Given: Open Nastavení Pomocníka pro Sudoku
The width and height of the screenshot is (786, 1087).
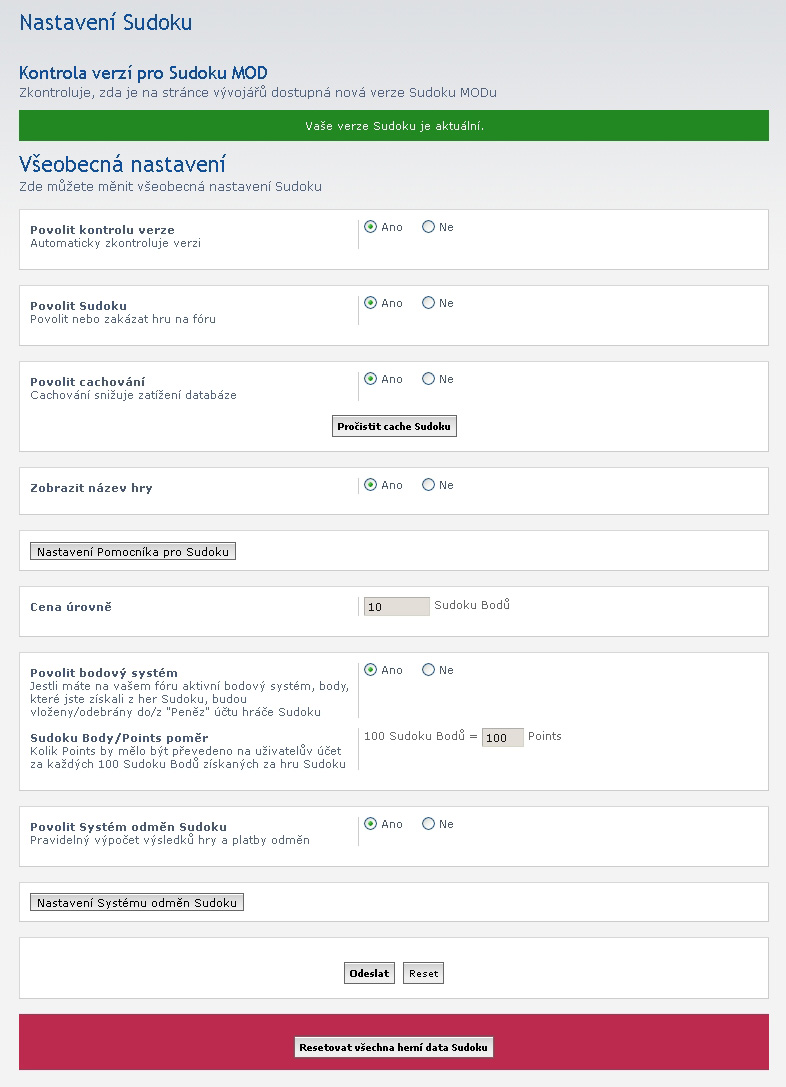Looking at the screenshot, I should click(x=133, y=552).
